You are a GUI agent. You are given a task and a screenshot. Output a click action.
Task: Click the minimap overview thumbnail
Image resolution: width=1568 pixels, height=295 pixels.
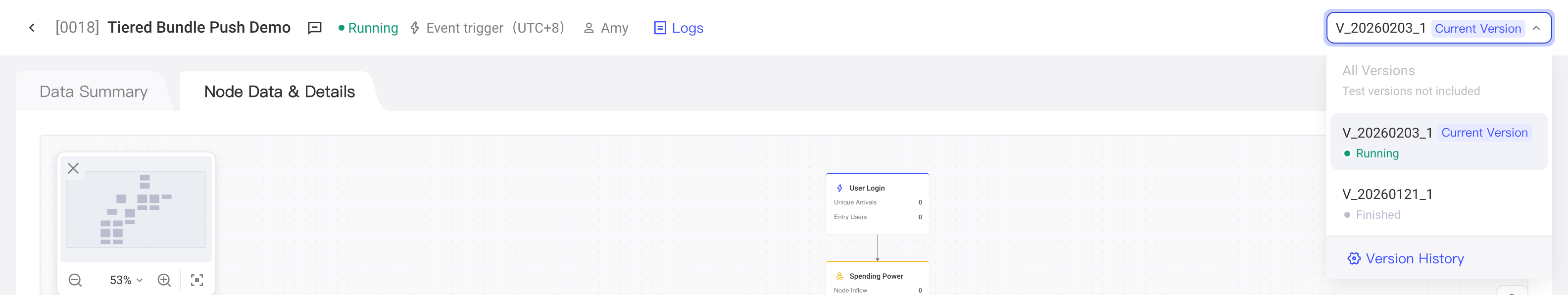tap(136, 209)
